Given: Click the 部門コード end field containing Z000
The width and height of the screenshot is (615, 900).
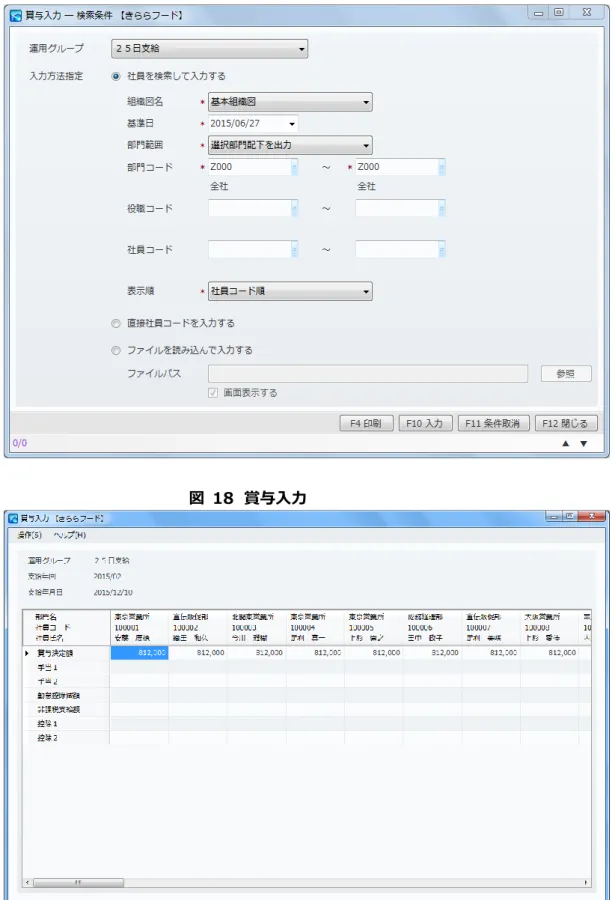Looking at the screenshot, I should 397,167.
